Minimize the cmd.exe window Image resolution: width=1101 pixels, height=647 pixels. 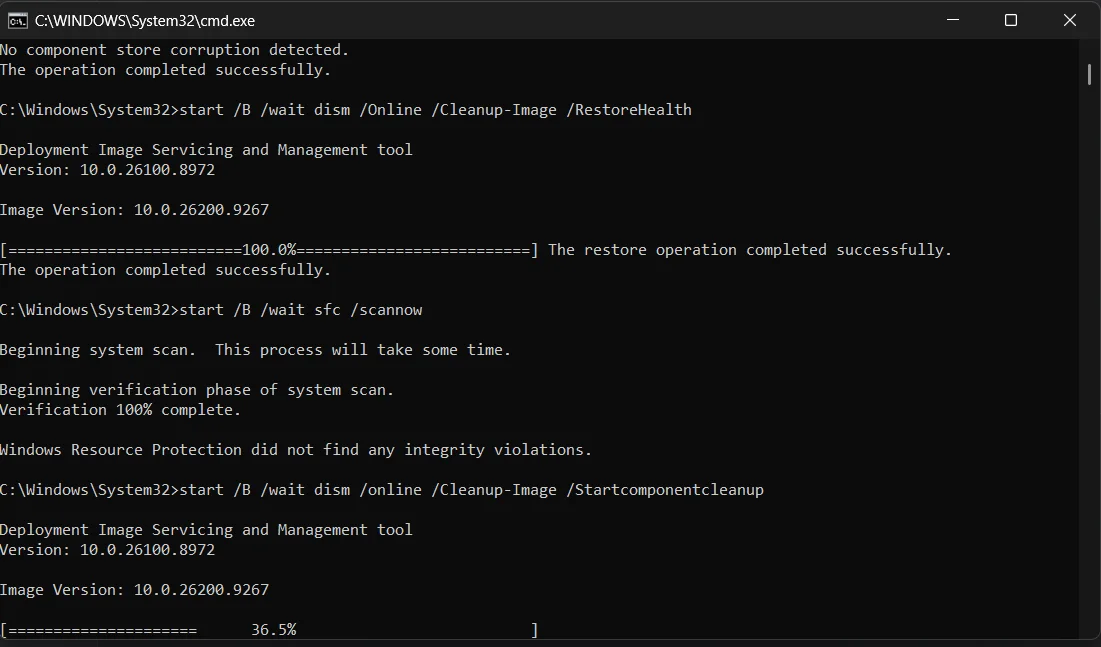point(953,20)
